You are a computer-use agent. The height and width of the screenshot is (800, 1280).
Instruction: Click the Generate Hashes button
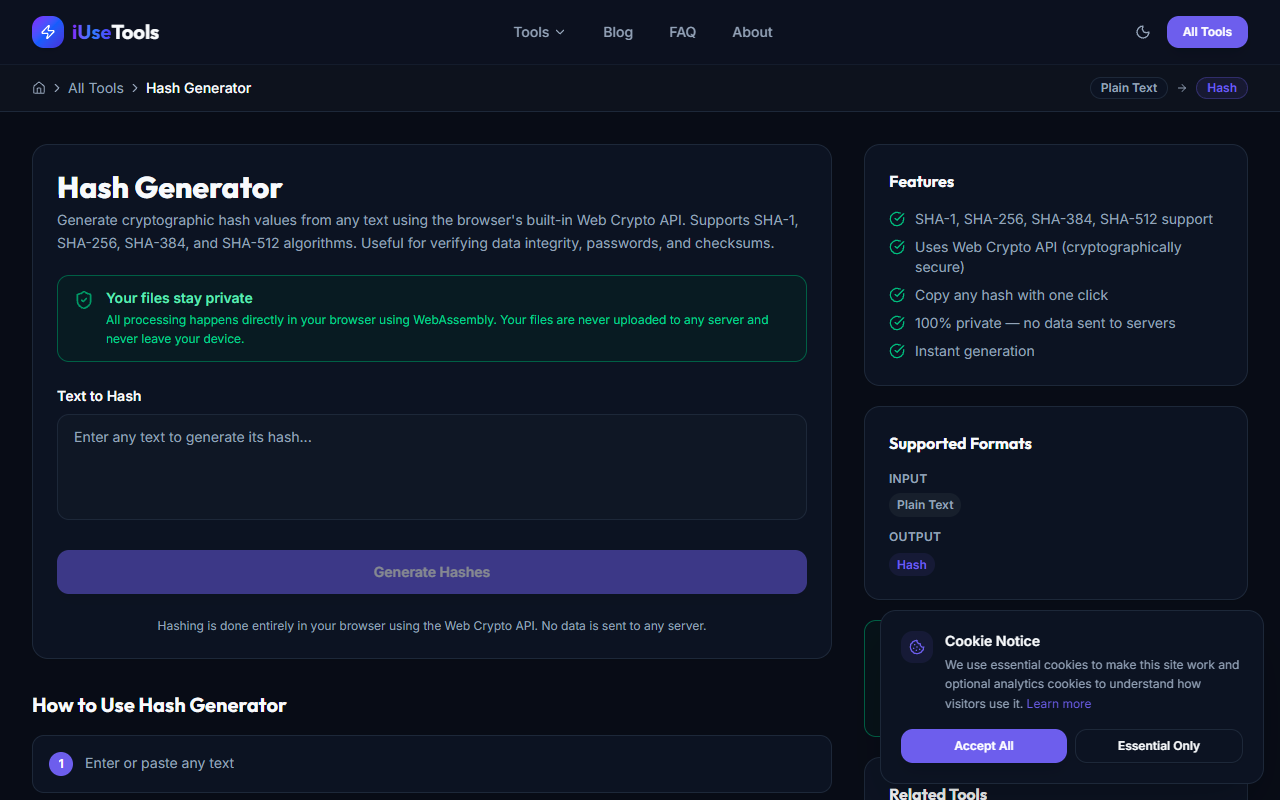pos(431,571)
